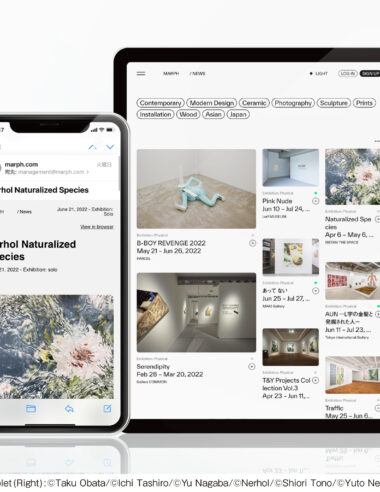Open the Traffic exhibition thumbnail
This screenshot has width=380, height=492.
coord(353,375)
